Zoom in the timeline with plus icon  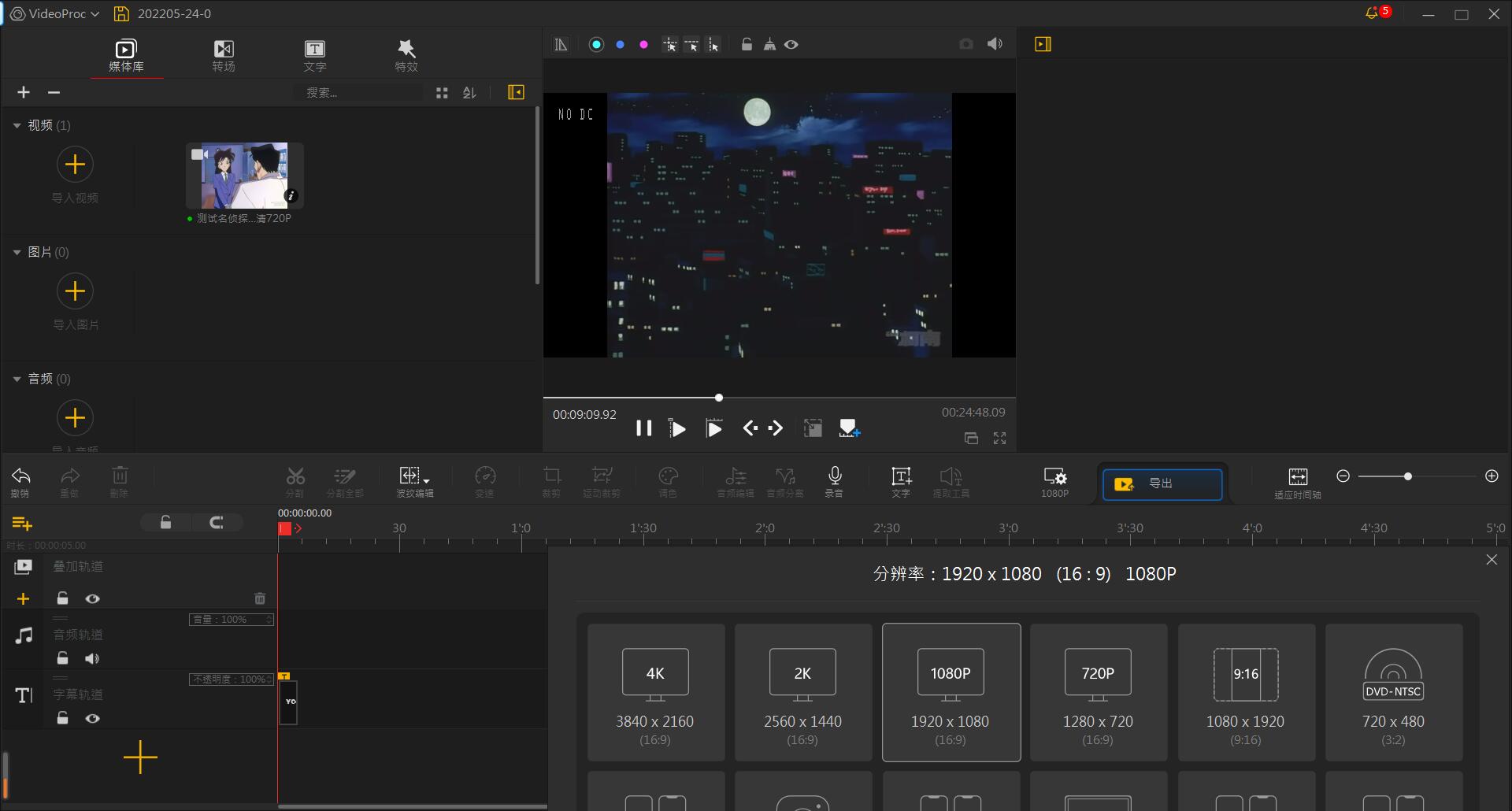[x=1492, y=476]
